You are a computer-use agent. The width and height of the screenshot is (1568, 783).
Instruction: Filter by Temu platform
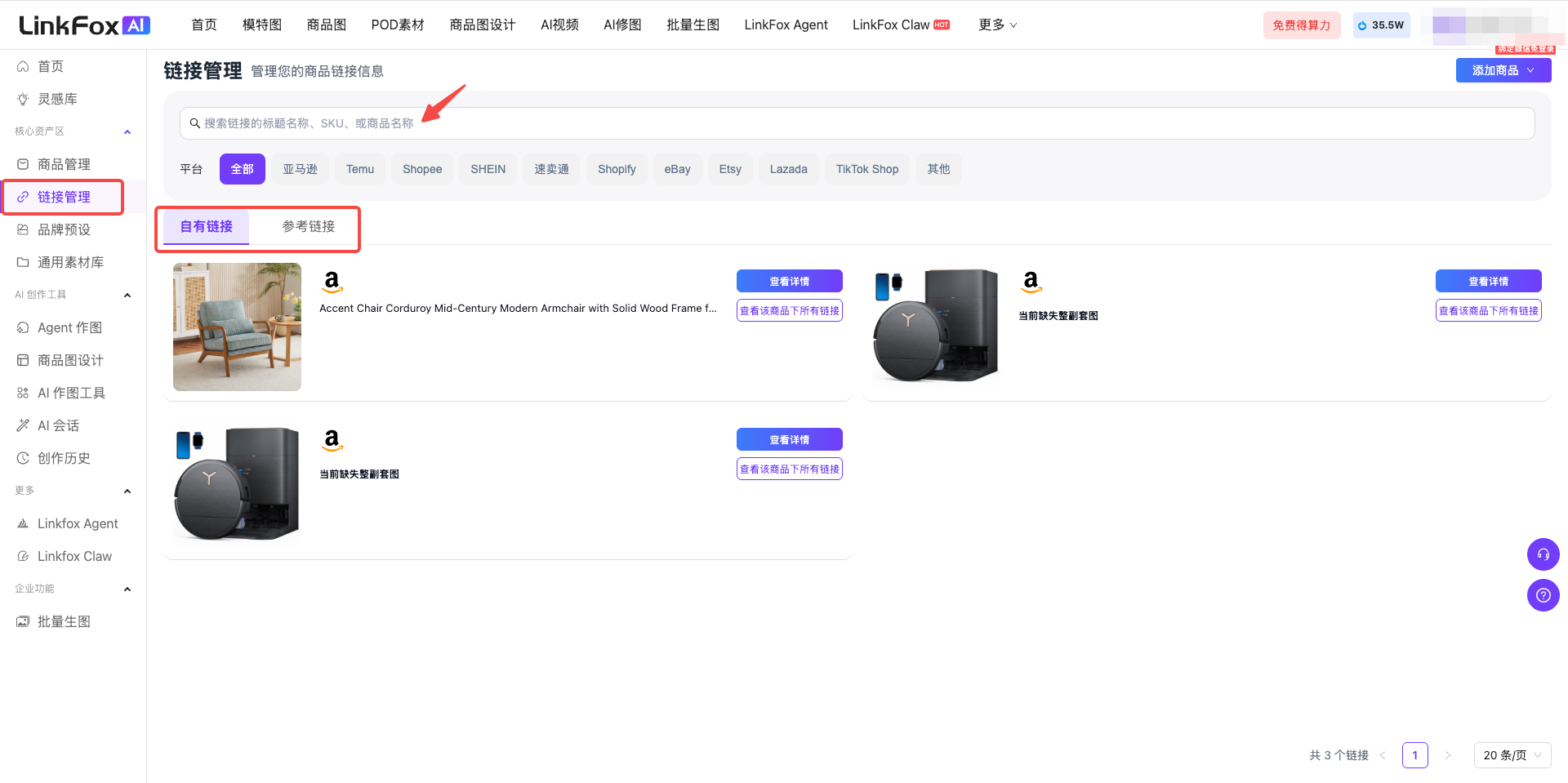coord(360,169)
